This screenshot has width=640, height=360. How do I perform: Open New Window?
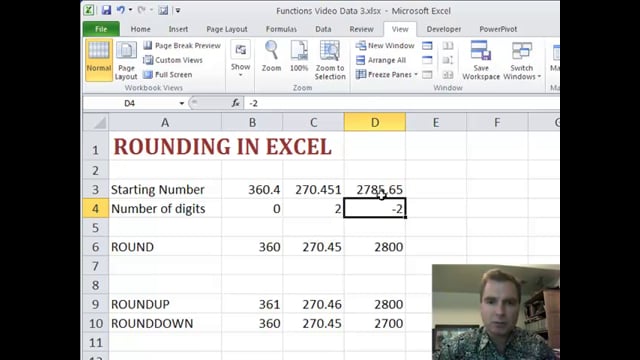385,45
